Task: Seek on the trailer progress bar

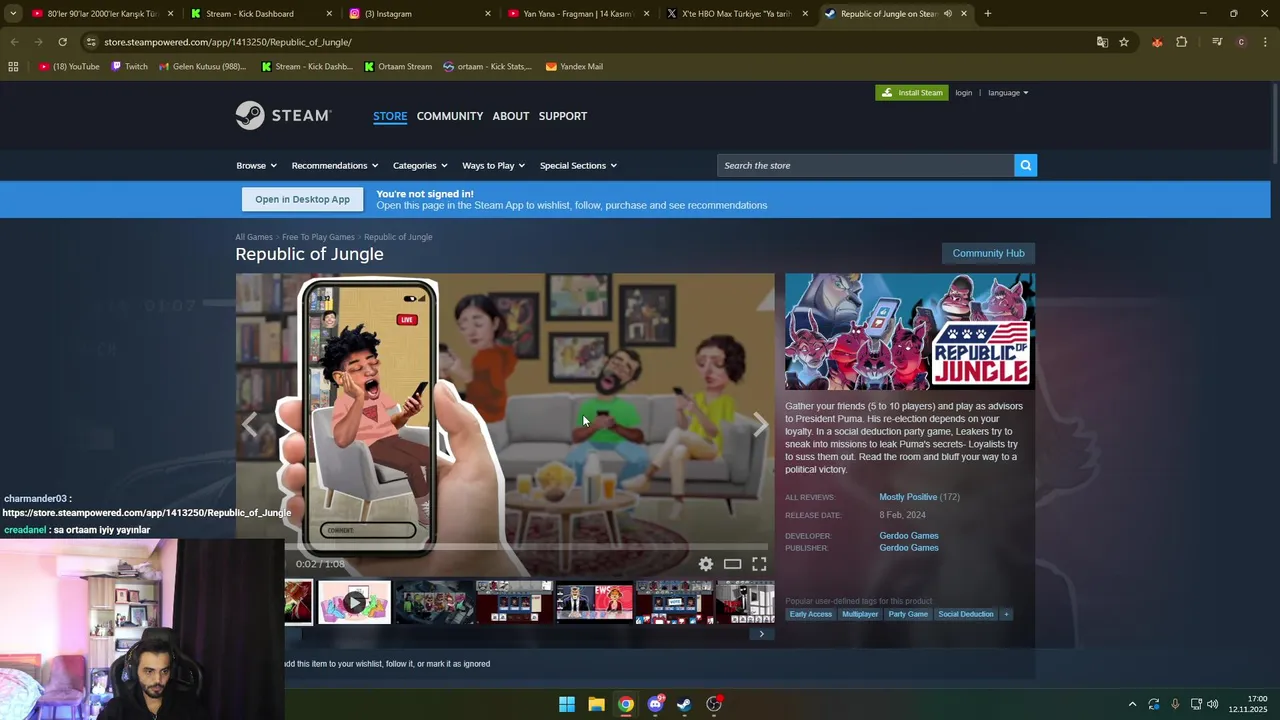Action: 528,546
